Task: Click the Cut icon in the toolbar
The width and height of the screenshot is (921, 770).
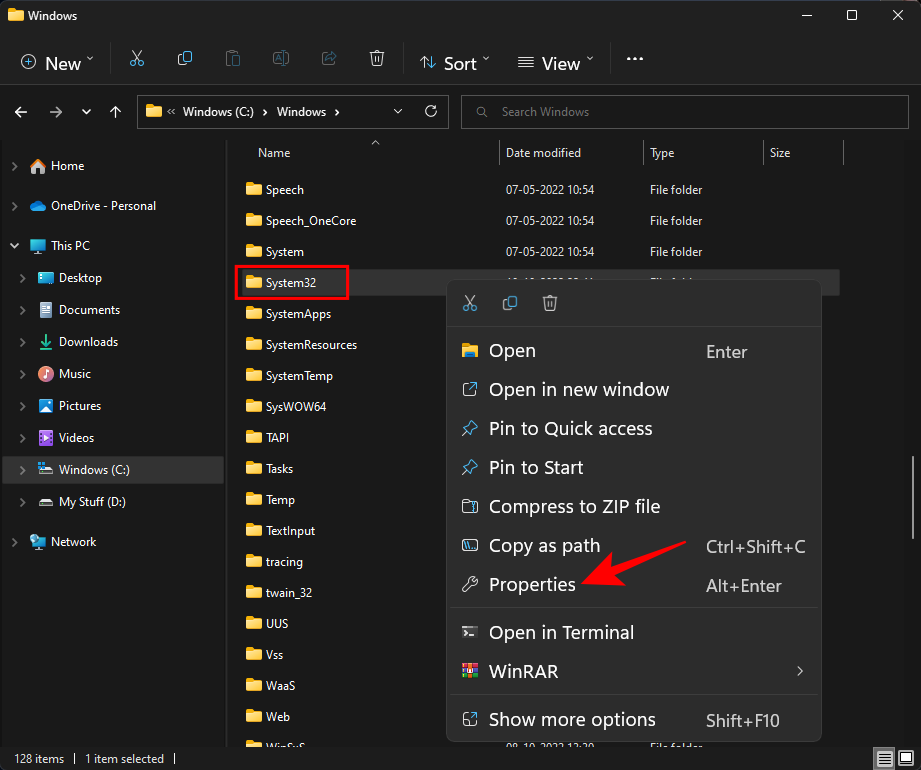Action: pyautogui.click(x=137, y=58)
